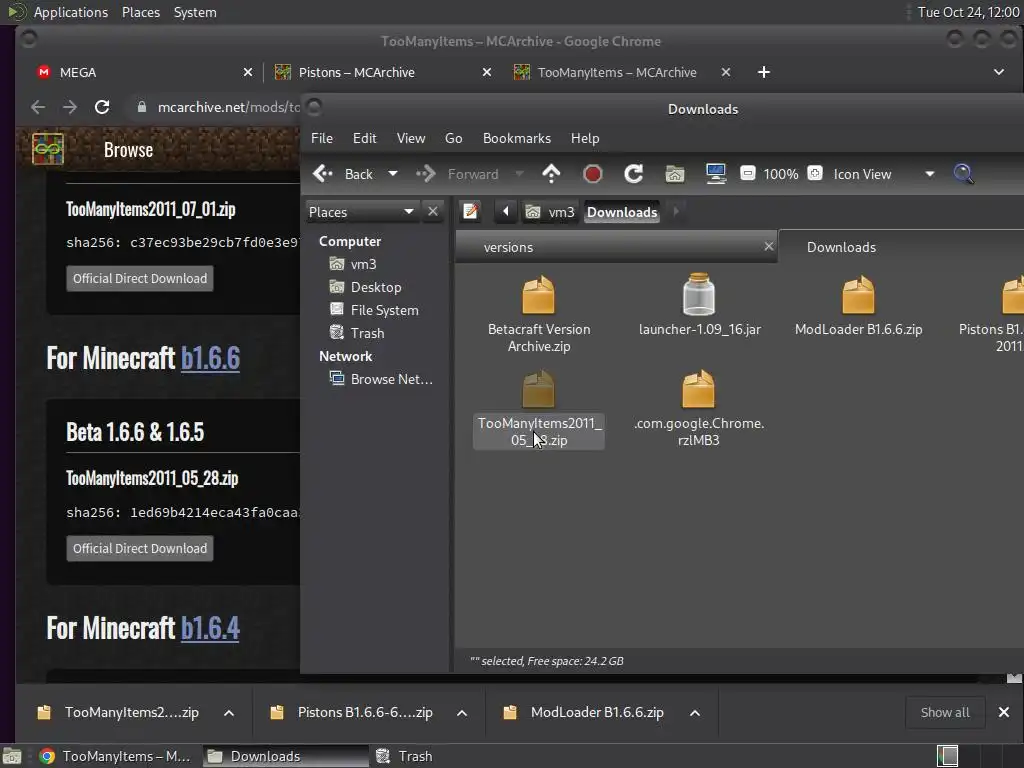Close the Places side pane

pyautogui.click(x=433, y=212)
